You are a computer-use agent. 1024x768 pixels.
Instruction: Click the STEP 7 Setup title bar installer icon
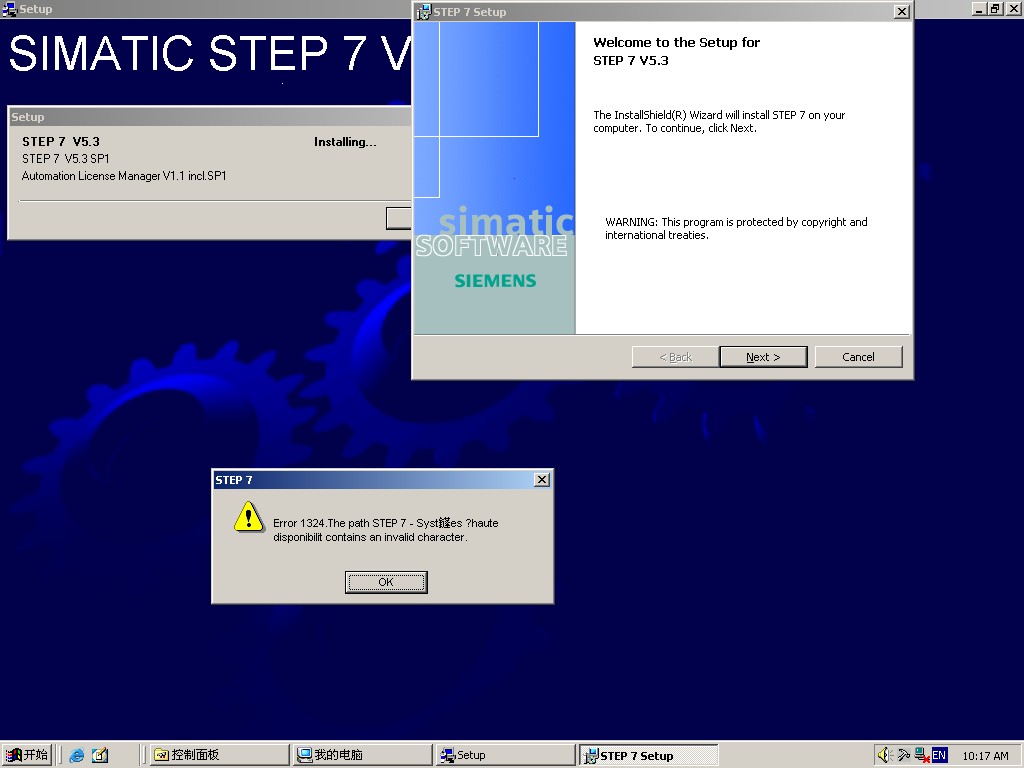[424, 12]
